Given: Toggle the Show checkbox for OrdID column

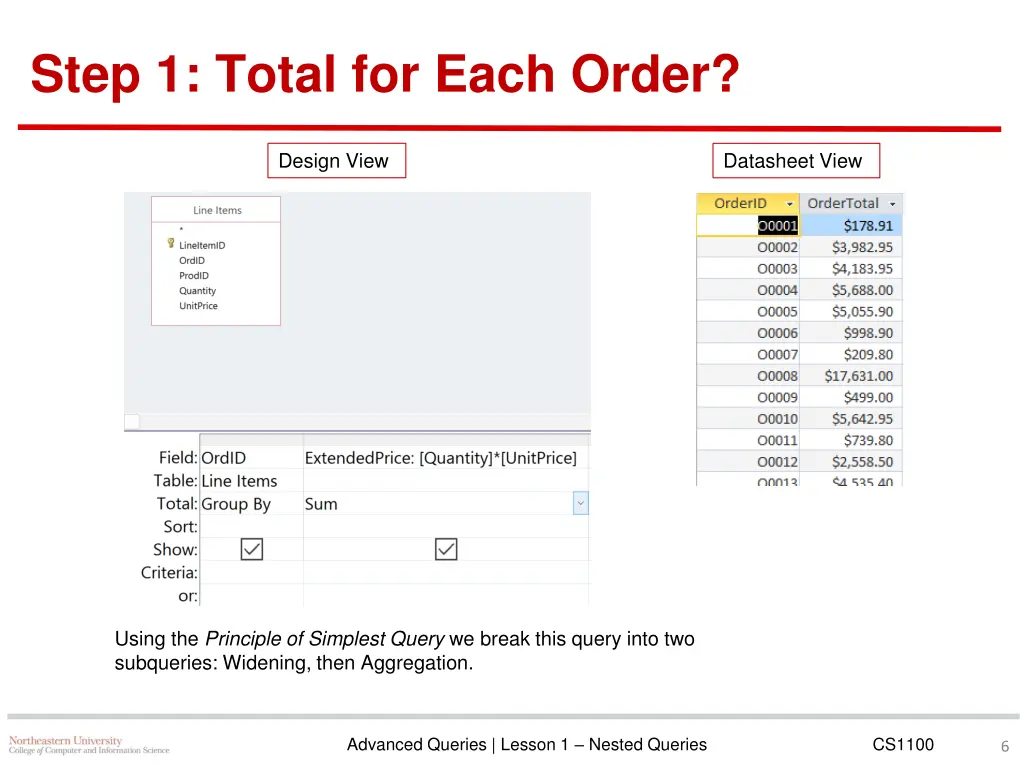Looking at the screenshot, I should pyautogui.click(x=251, y=549).
